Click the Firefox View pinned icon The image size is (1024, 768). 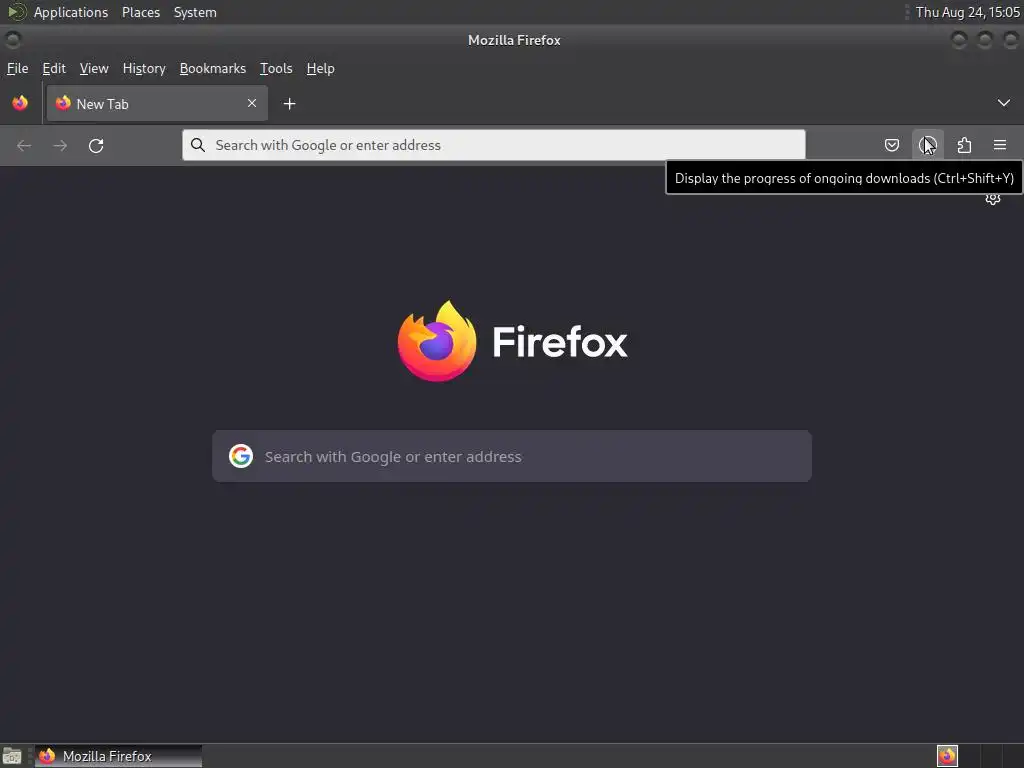[x=20, y=103]
